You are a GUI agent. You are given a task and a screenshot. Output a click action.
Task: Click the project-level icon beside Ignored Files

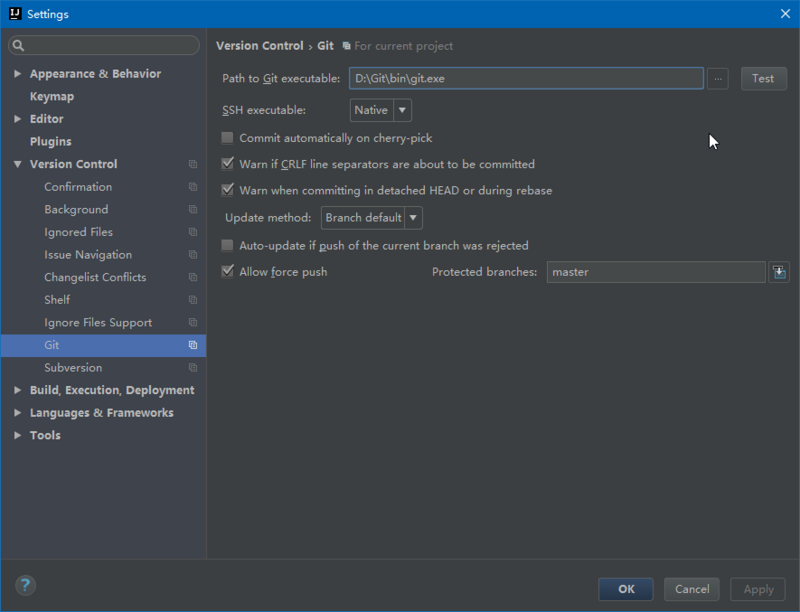tap(193, 232)
